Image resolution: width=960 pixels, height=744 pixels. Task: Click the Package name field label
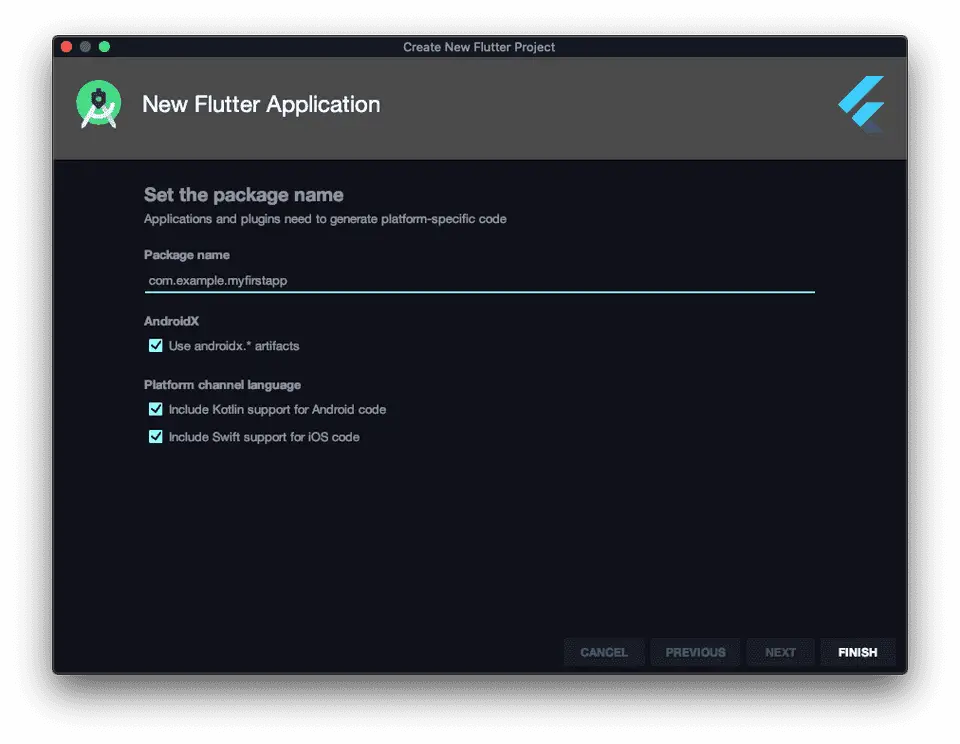tap(187, 255)
